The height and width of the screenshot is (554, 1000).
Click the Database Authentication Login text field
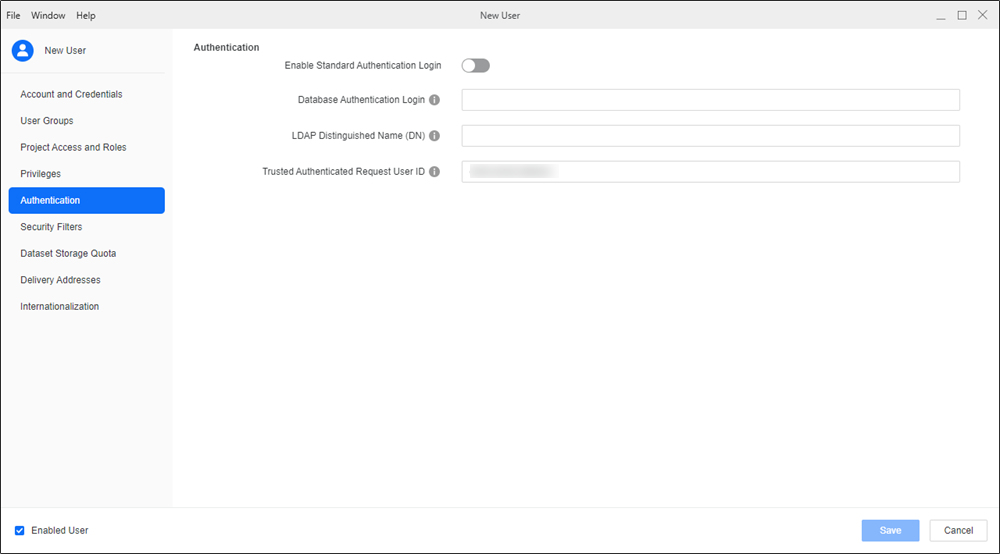[710, 100]
